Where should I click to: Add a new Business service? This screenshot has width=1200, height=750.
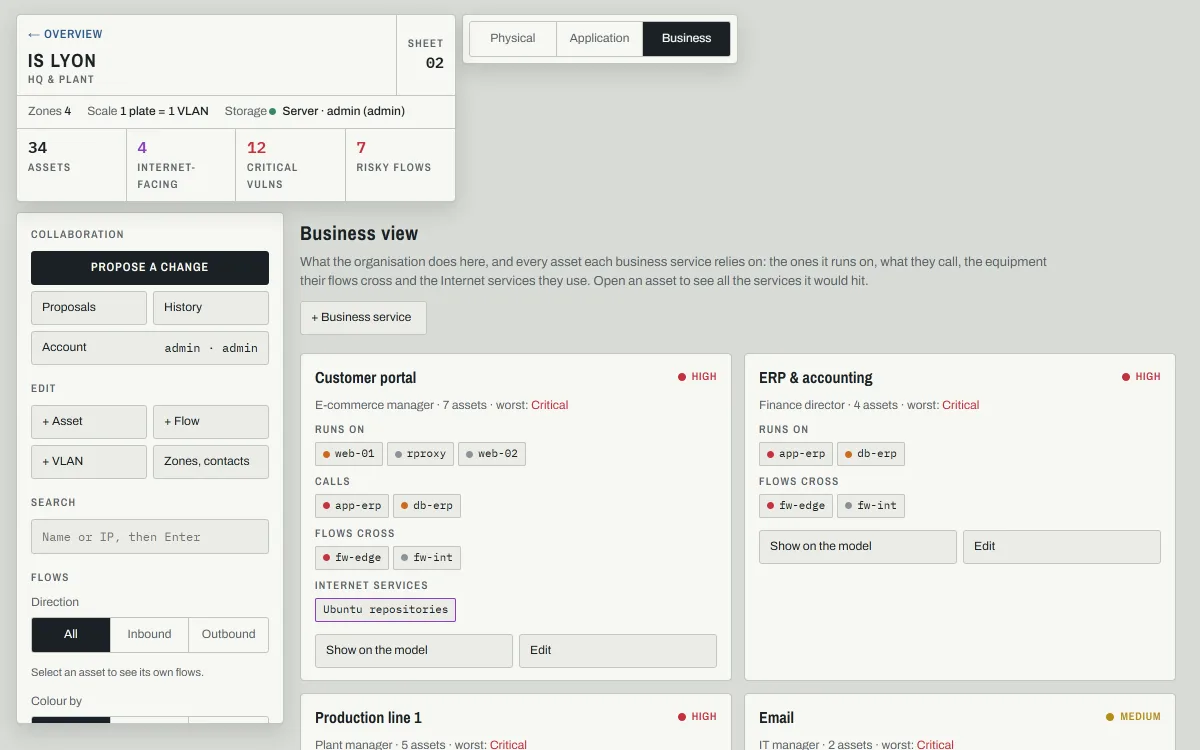tap(363, 318)
